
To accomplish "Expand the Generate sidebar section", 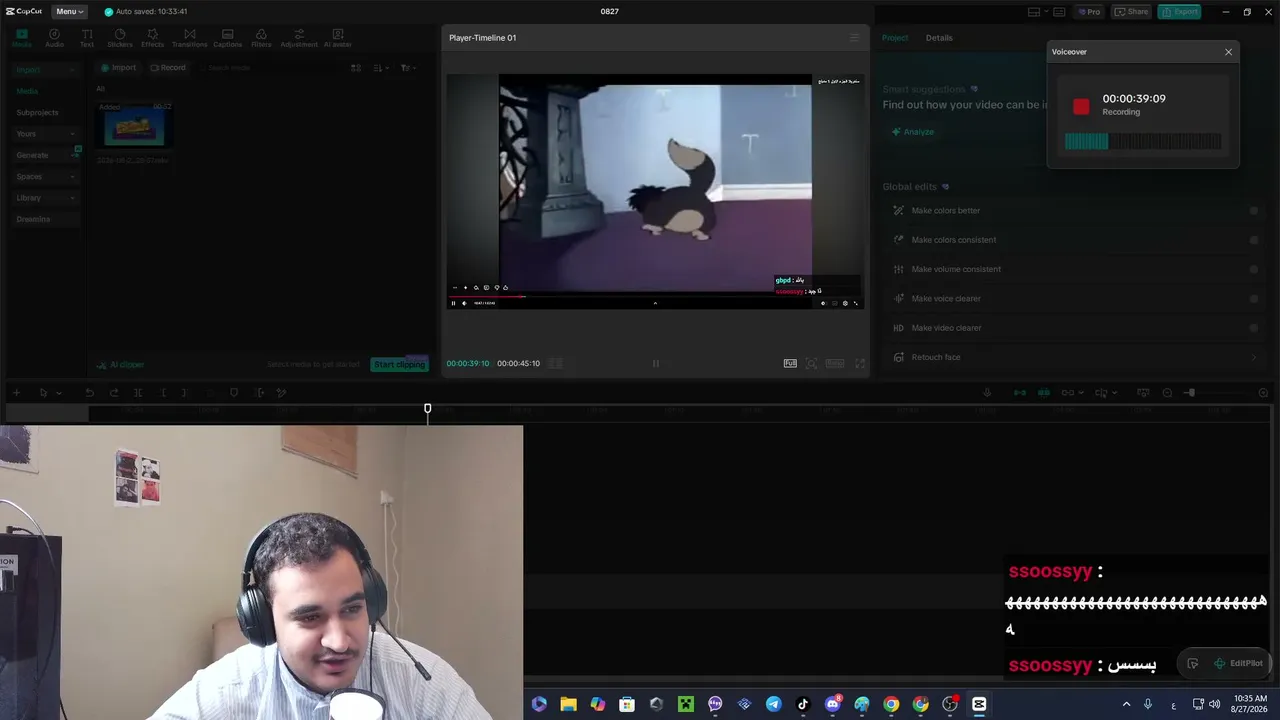I will point(45,155).
